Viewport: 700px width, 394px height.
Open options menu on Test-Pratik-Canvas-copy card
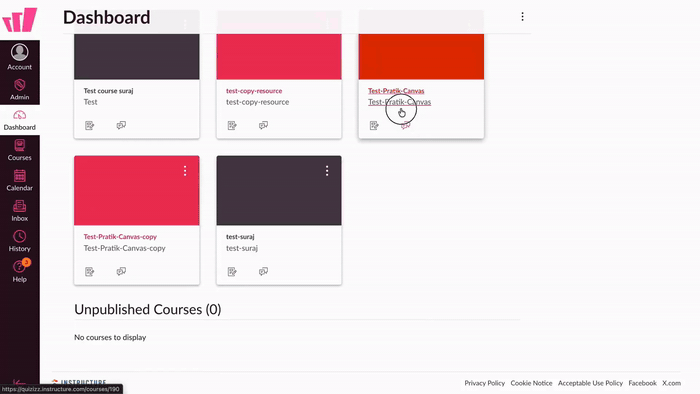(x=185, y=171)
